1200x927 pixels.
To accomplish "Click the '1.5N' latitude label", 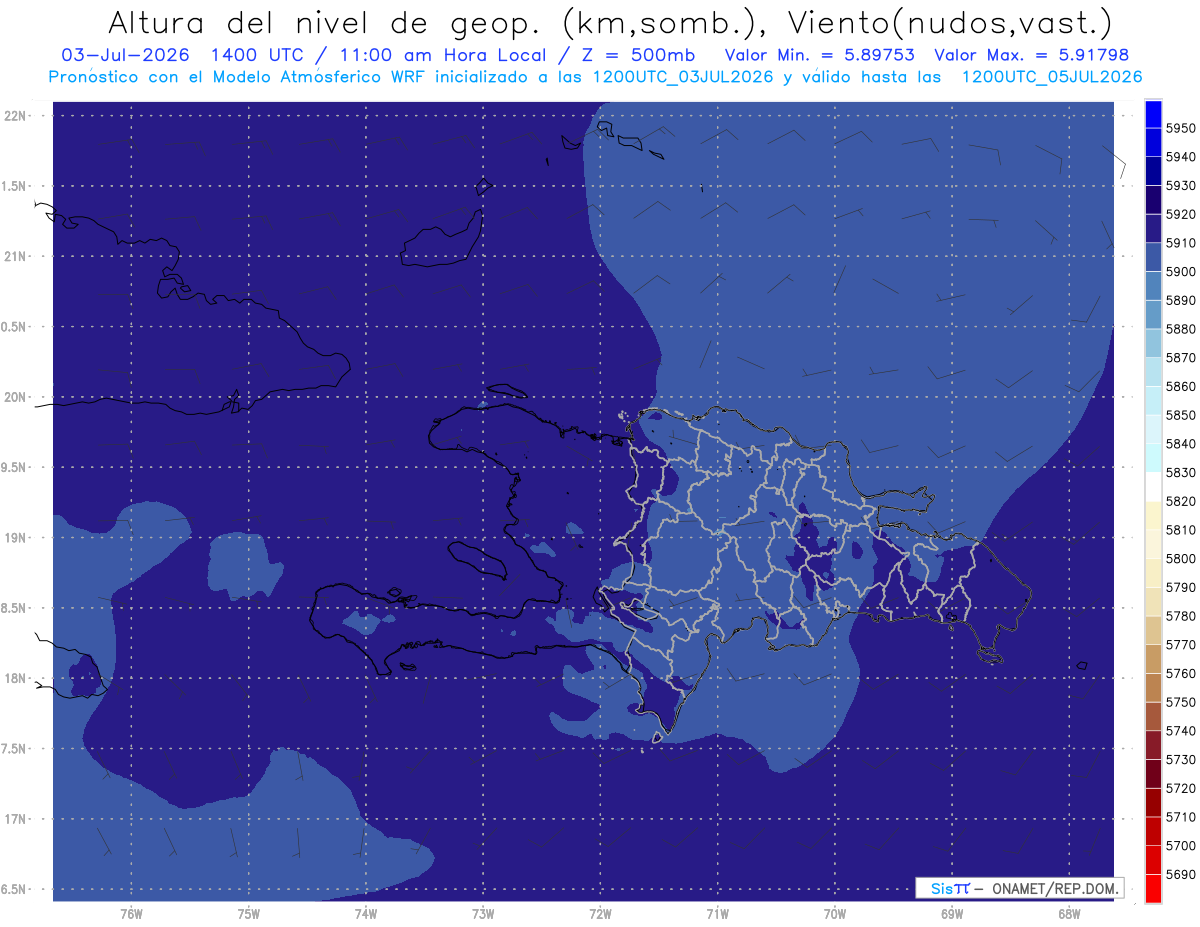I will [15, 186].
